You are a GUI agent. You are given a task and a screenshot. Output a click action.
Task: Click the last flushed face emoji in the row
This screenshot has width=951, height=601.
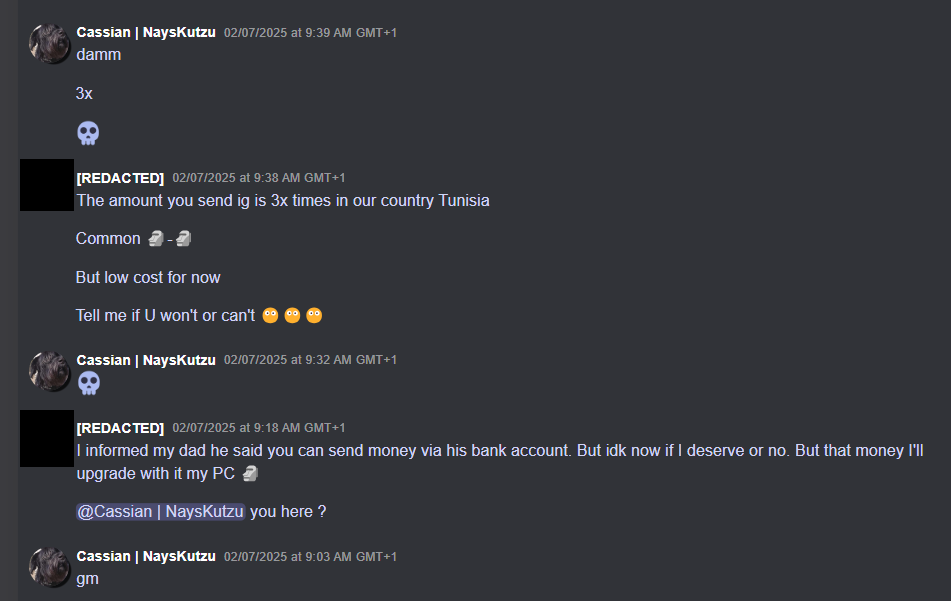314,316
